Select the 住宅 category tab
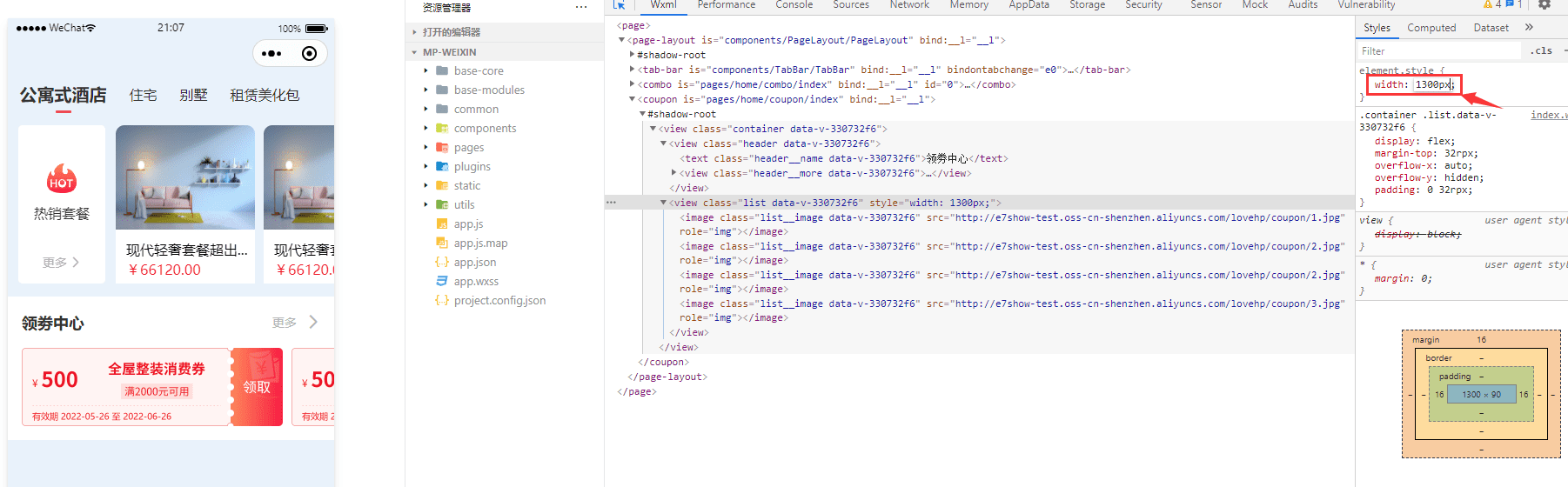Viewport: 1568px width, 487px height. click(144, 95)
